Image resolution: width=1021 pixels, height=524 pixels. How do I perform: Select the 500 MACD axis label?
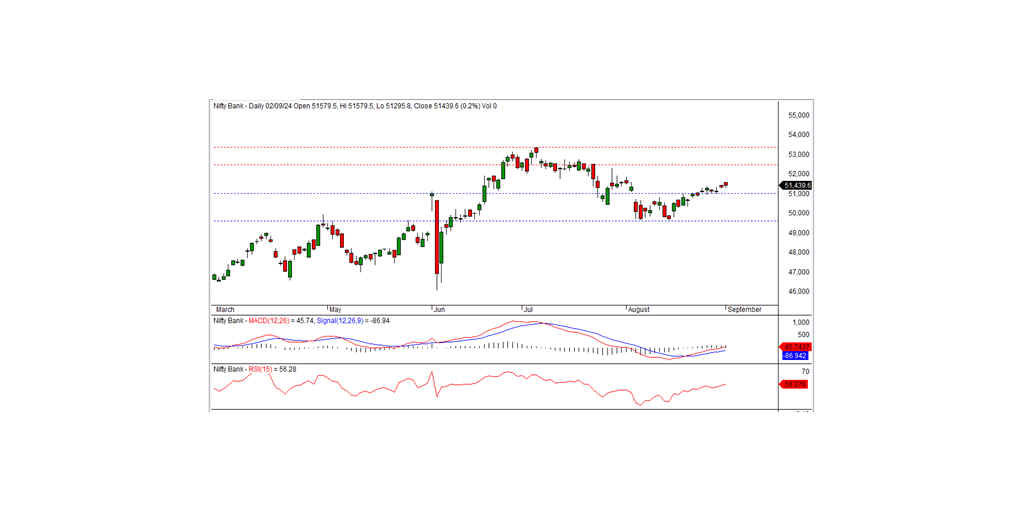804,335
